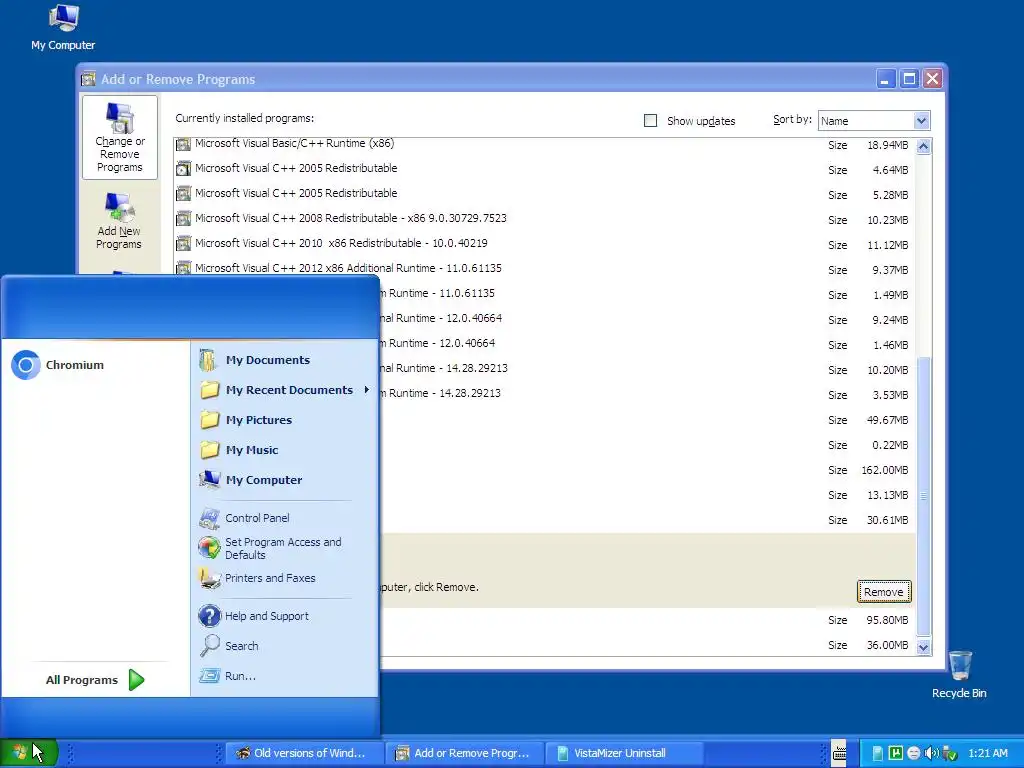Open My Computer from the Start menu
Viewport: 1024px width, 768px height.
pos(264,480)
